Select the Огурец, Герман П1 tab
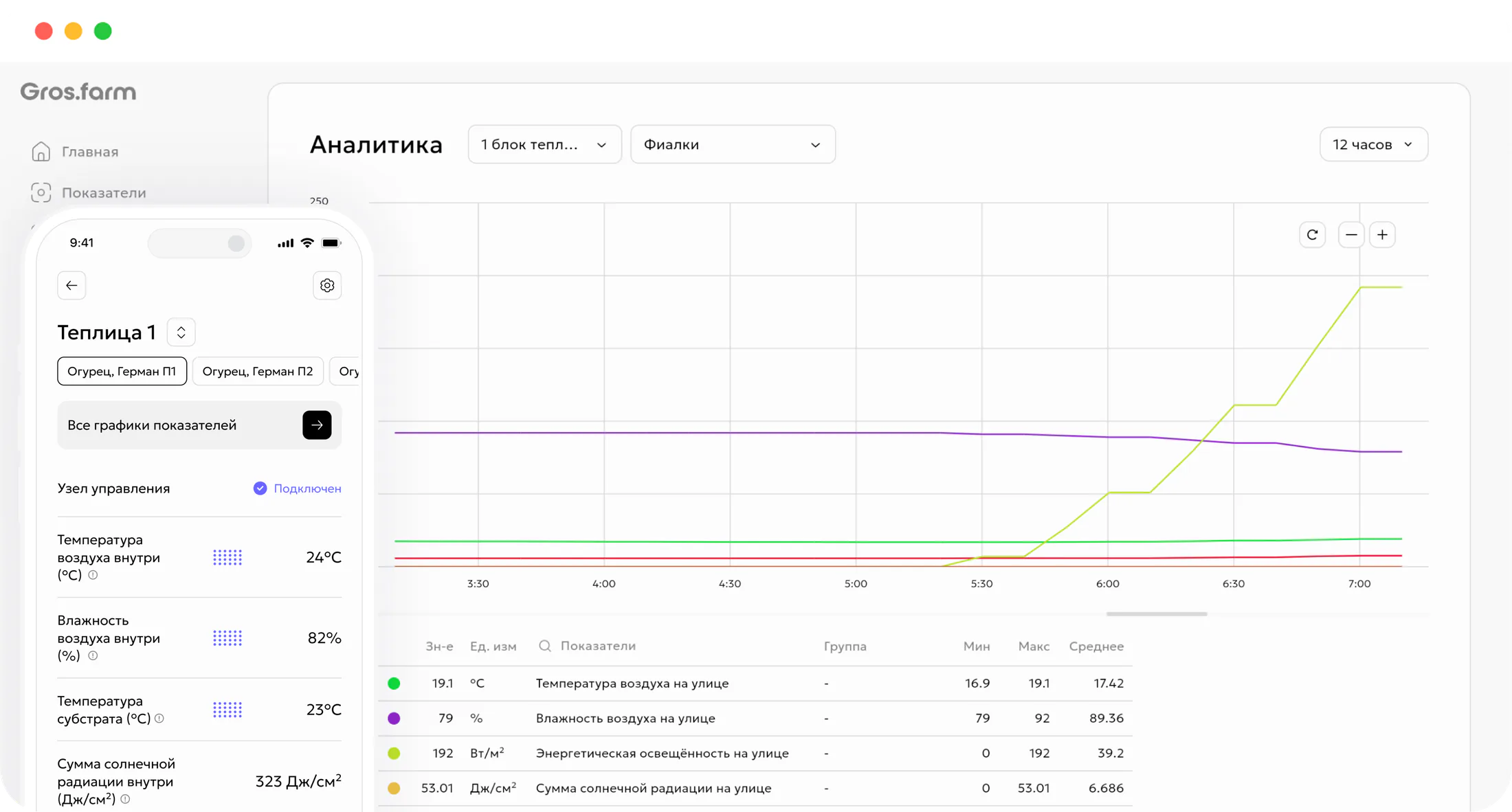This screenshot has width=1512, height=812. (122, 371)
